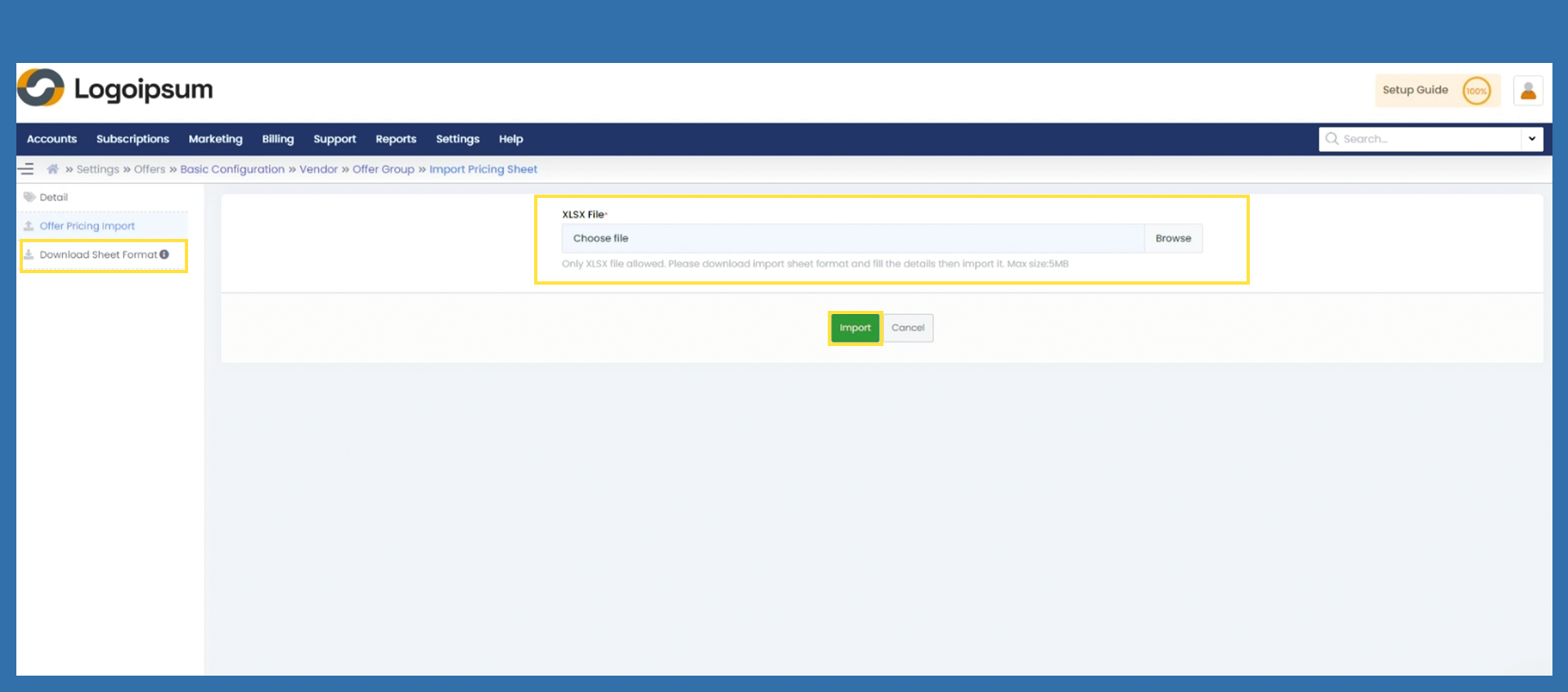
Task: Go to Basic Configuration breadcrumb link
Action: click(232, 169)
